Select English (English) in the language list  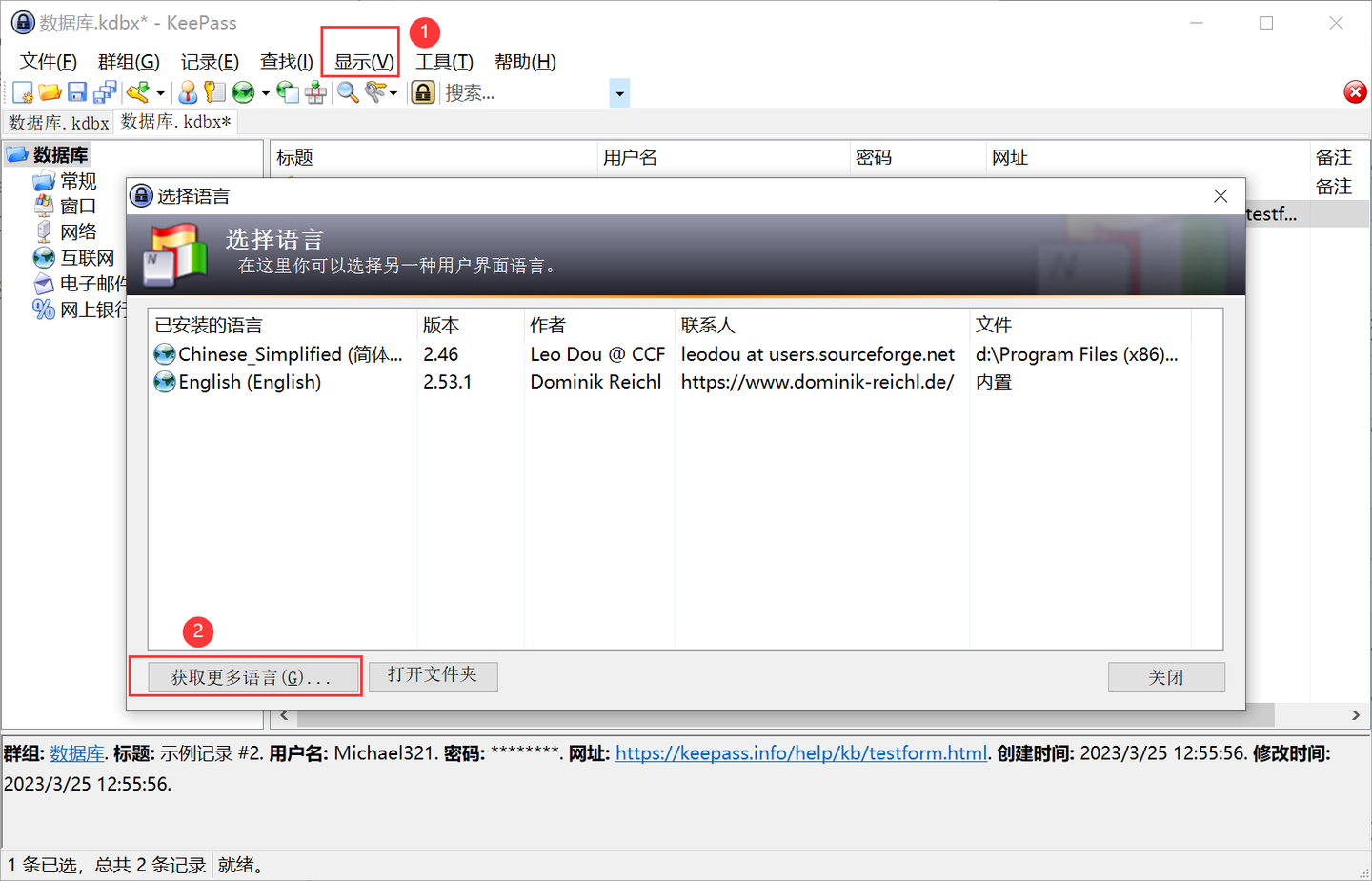tap(250, 382)
